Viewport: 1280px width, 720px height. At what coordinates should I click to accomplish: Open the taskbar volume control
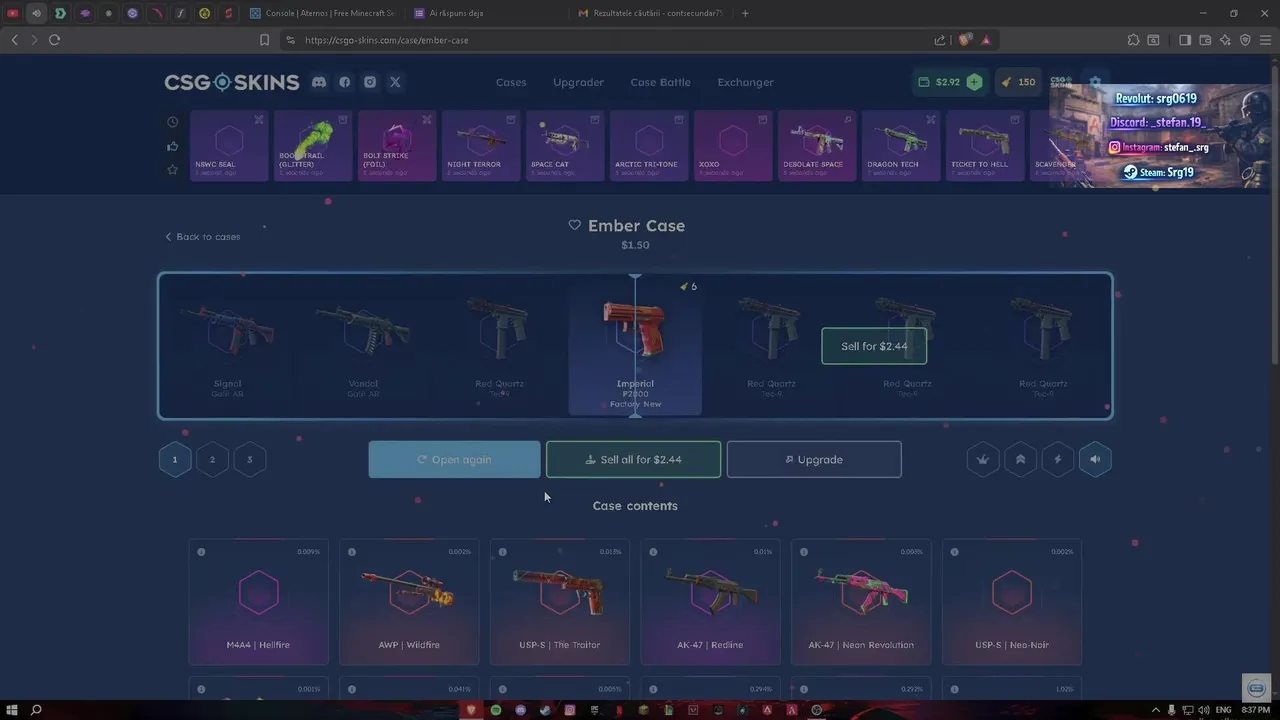tap(1206, 710)
